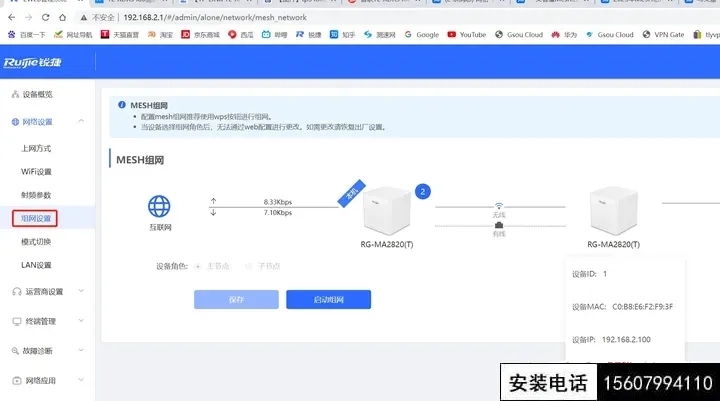This screenshot has width=720, height=401.
Task: Open the 上网方式 menu item
Action: pos(36,148)
